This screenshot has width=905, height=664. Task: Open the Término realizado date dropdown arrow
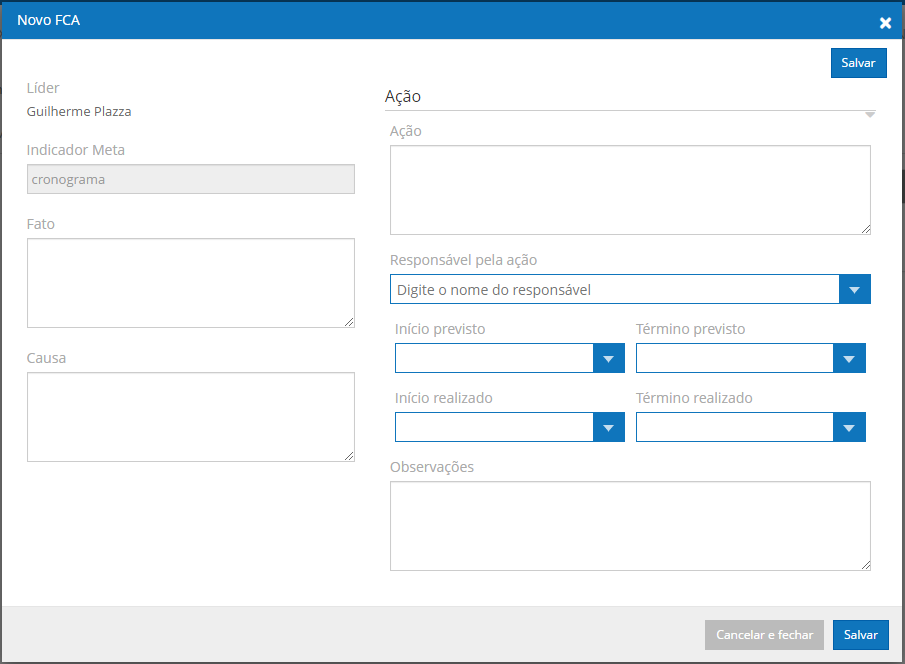point(849,427)
